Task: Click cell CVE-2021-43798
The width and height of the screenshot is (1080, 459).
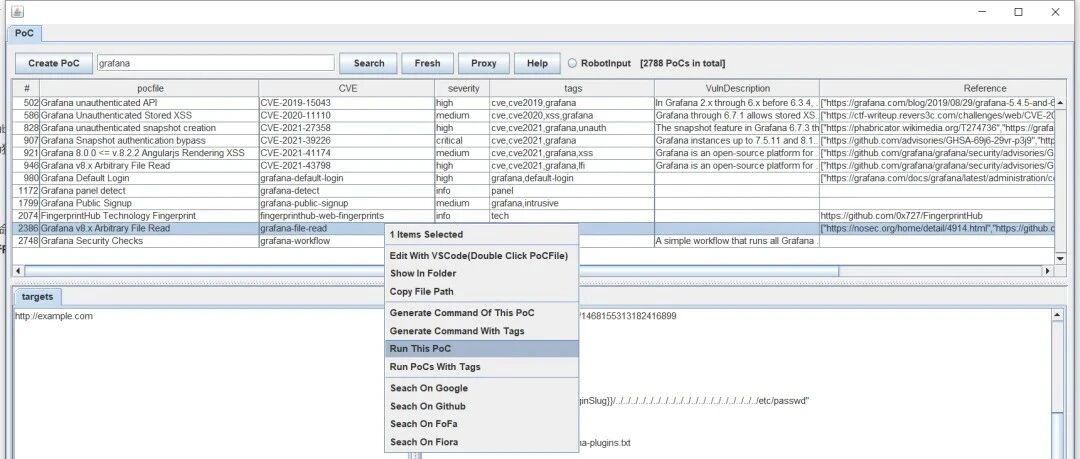Action: [x=347, y=165]
